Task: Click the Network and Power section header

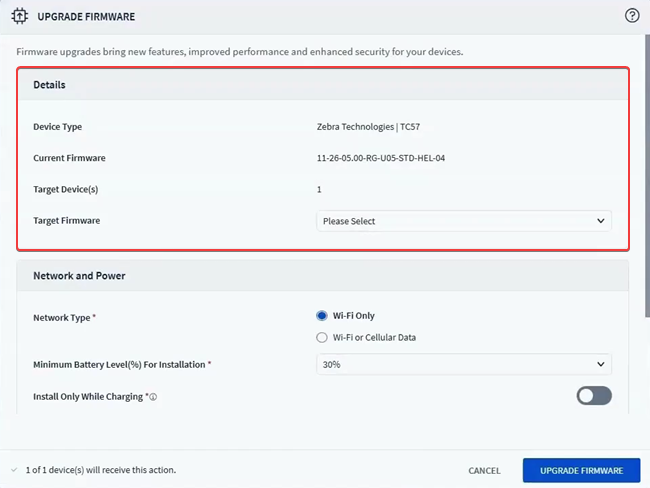Action: [x=79, y=275]
